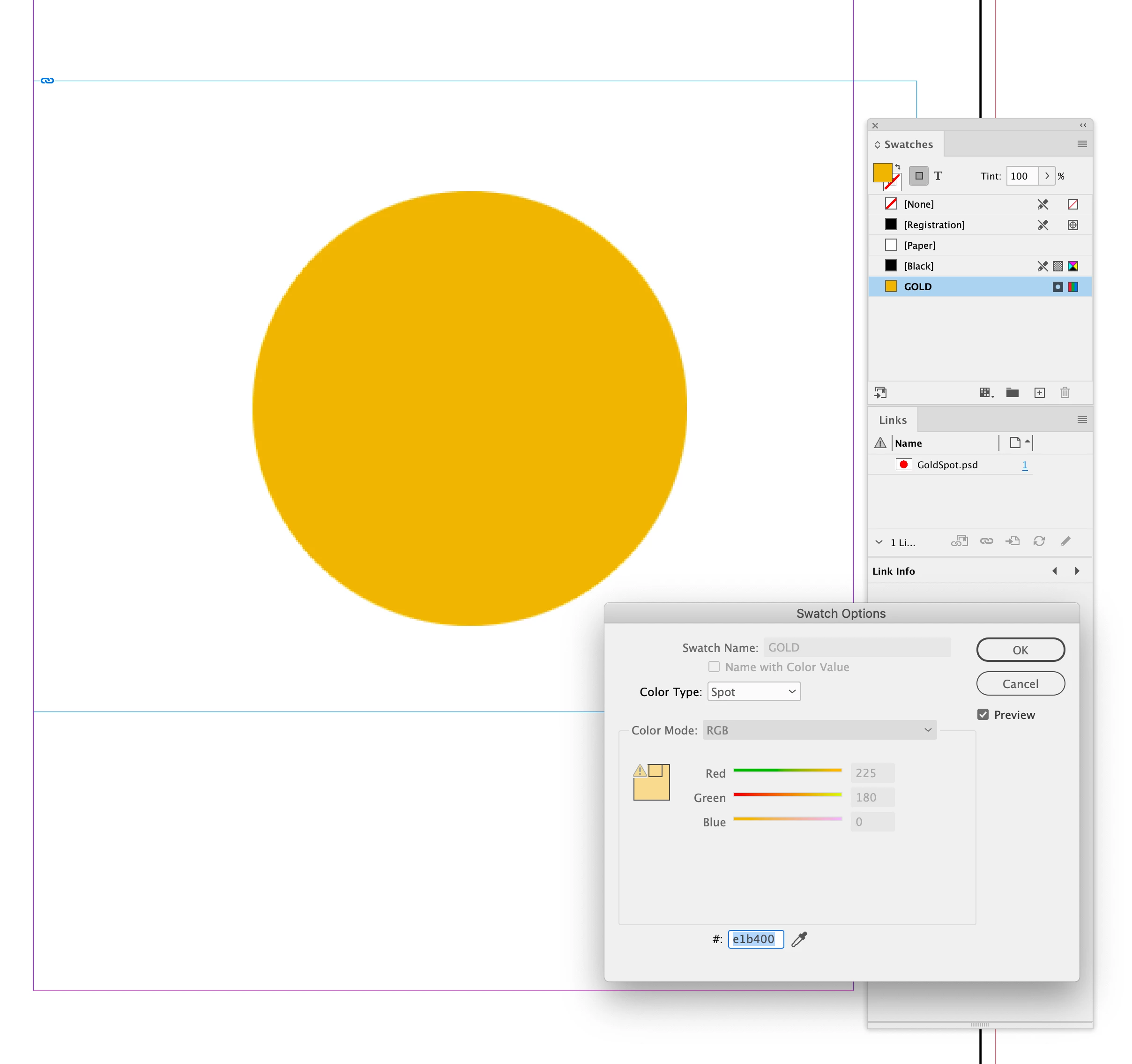Open the Color Type dropdown

coord(754,691)
